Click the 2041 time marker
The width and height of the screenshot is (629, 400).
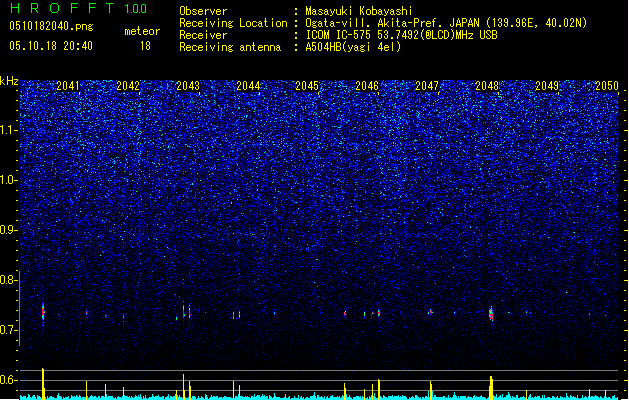(68, 86)
